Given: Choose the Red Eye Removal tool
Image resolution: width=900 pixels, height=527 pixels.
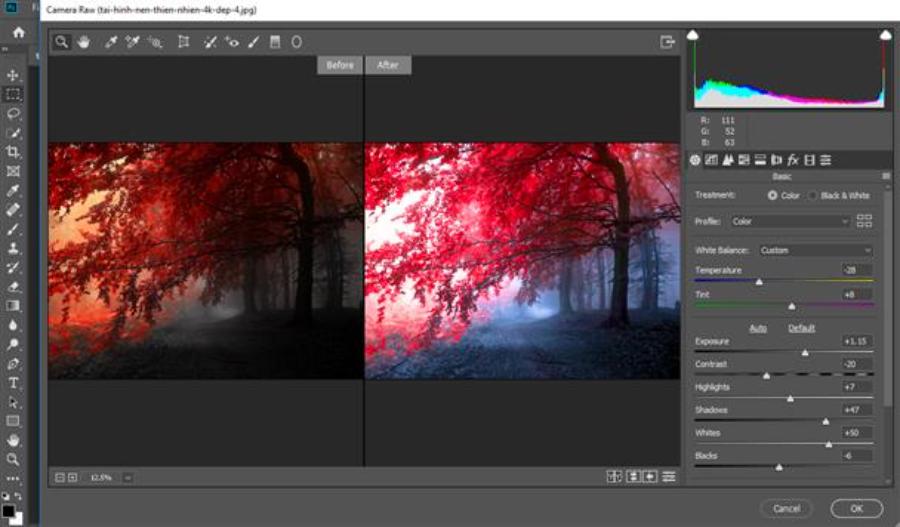Looking at the screenshot, I should pos(232,42).
